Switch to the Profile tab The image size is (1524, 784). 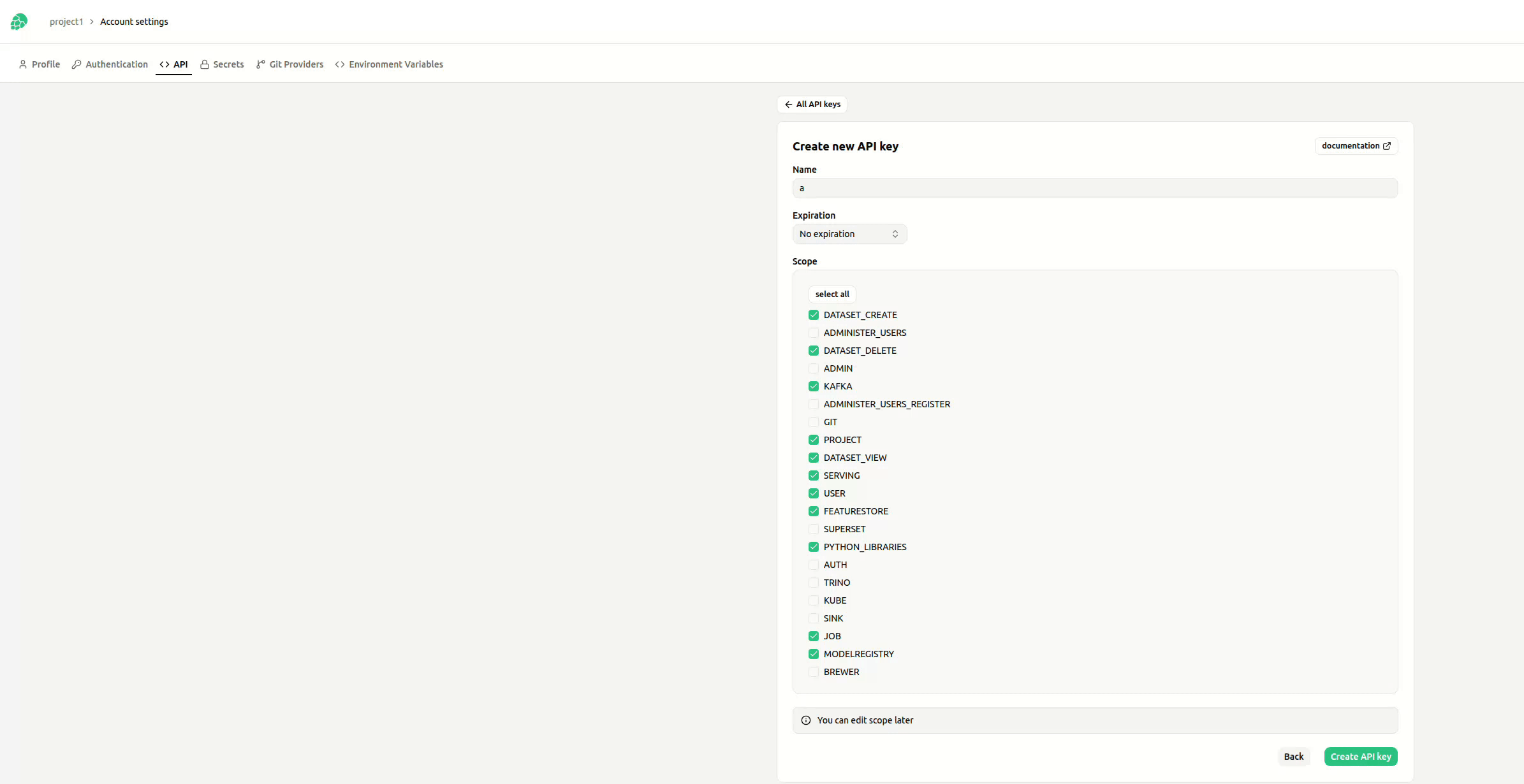(x=40, y=64)
